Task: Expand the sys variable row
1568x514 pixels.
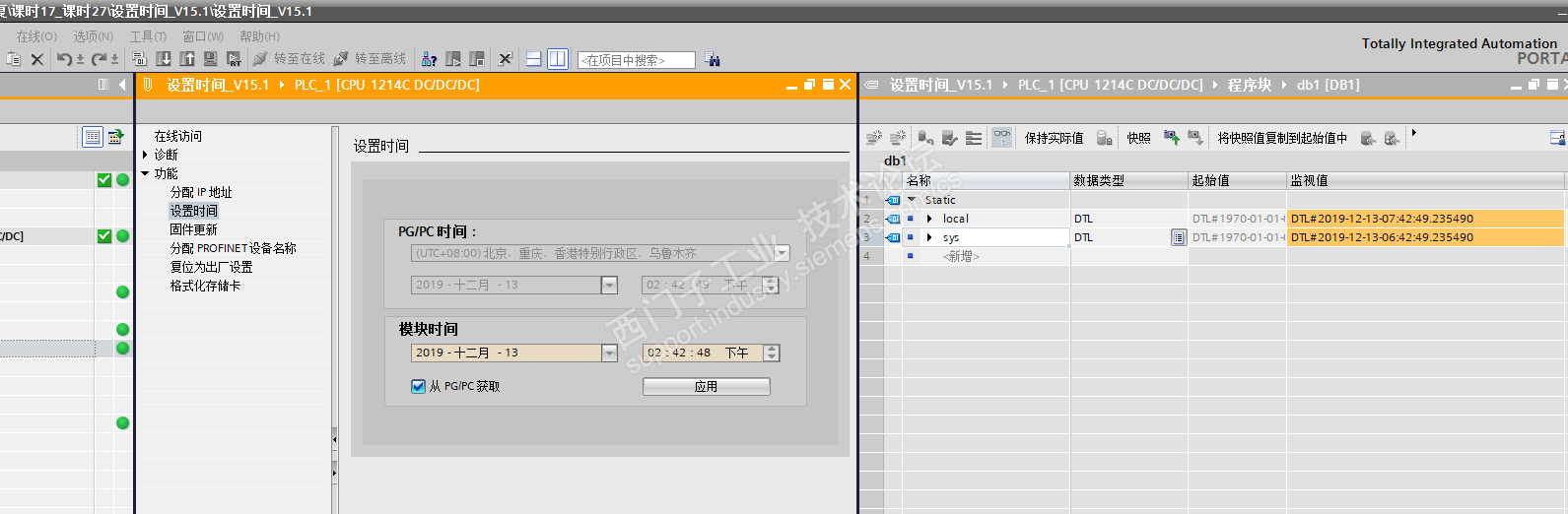Action: point(929,237)
